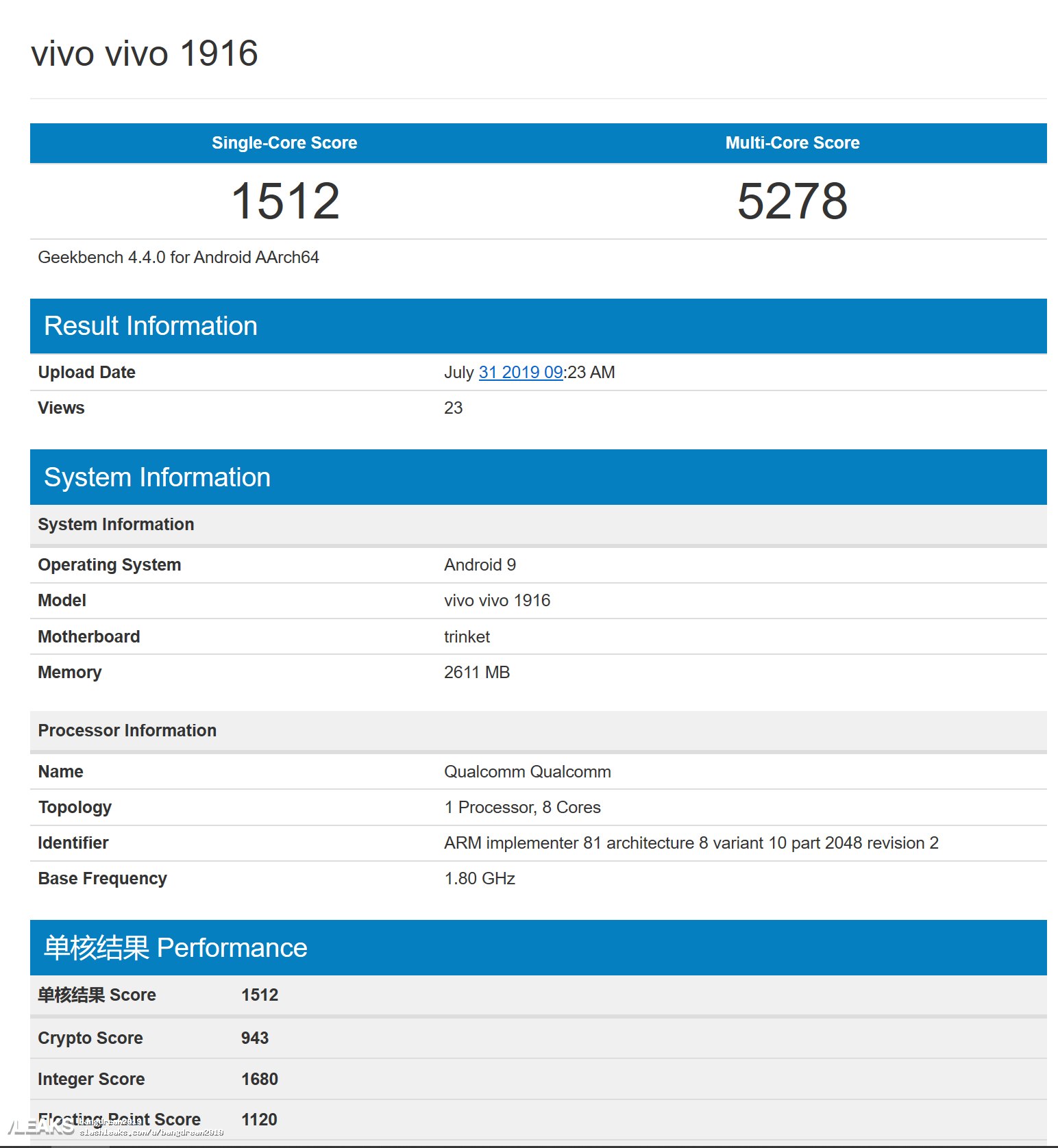
Task: Click the Result Information section header
Action: click(151, 326)
